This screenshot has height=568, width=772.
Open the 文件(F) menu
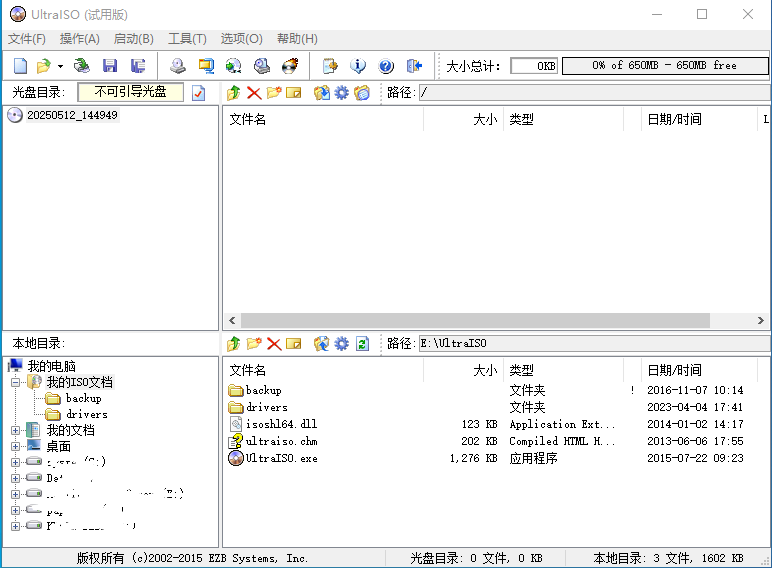pyautogui.click(x=27, y=39)
